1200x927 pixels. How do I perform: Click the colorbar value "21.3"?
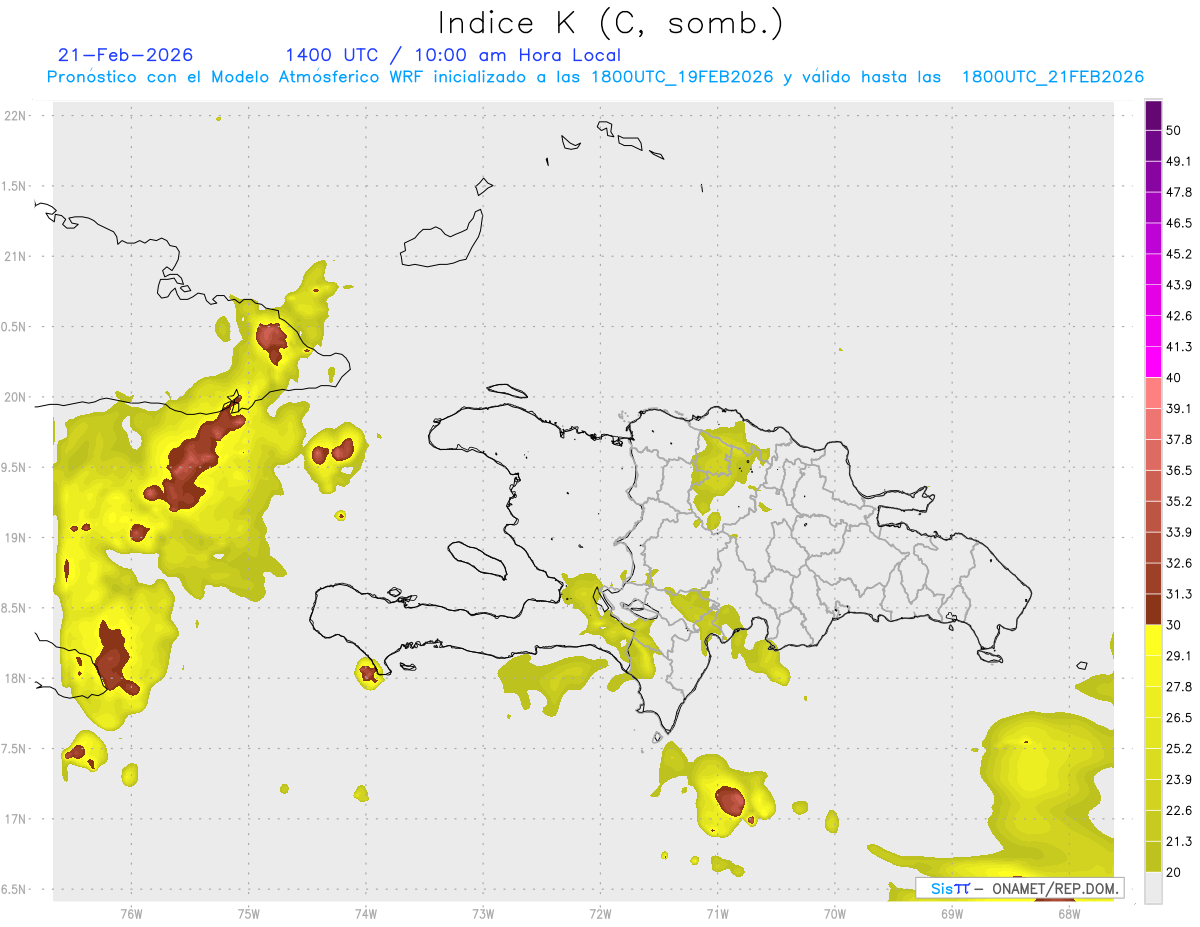pos(1179,842)
